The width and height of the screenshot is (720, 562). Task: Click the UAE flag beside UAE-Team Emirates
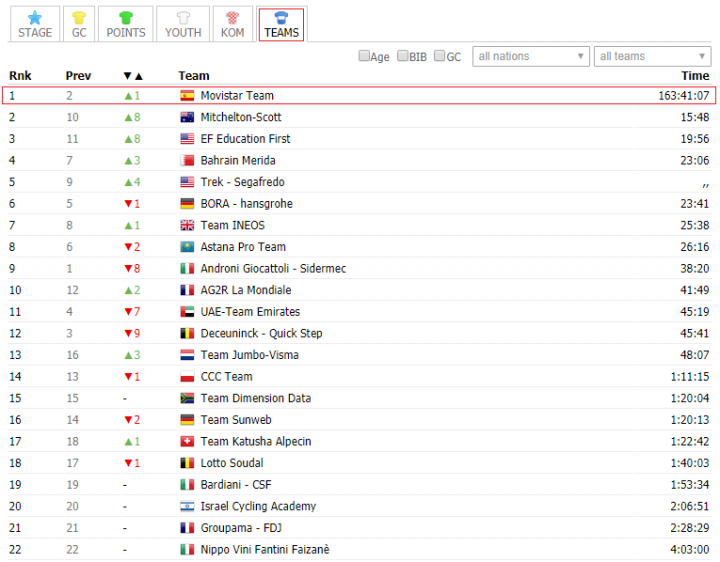(187, 312)
